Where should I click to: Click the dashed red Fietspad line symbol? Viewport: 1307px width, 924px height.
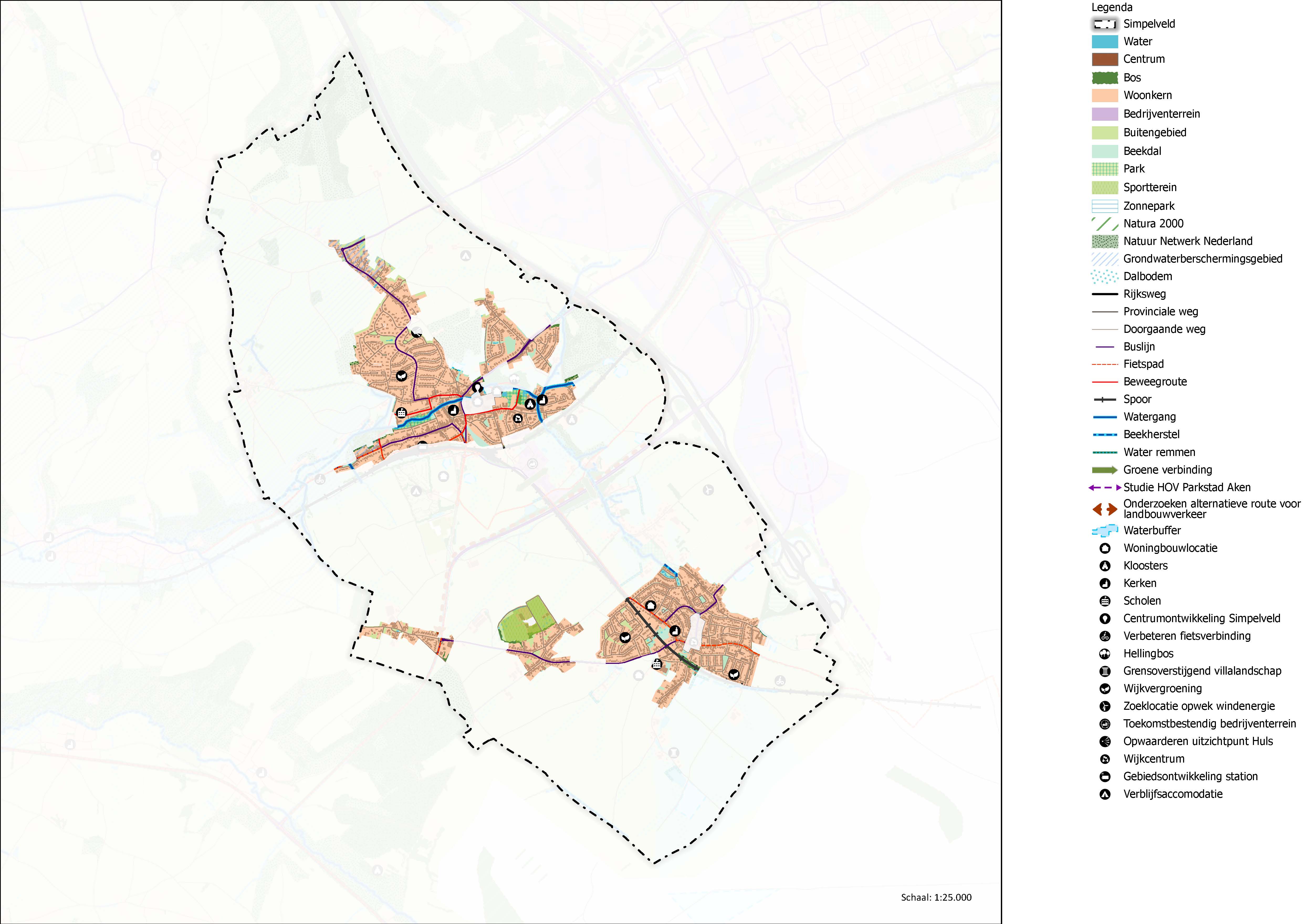click(1105, 365)
